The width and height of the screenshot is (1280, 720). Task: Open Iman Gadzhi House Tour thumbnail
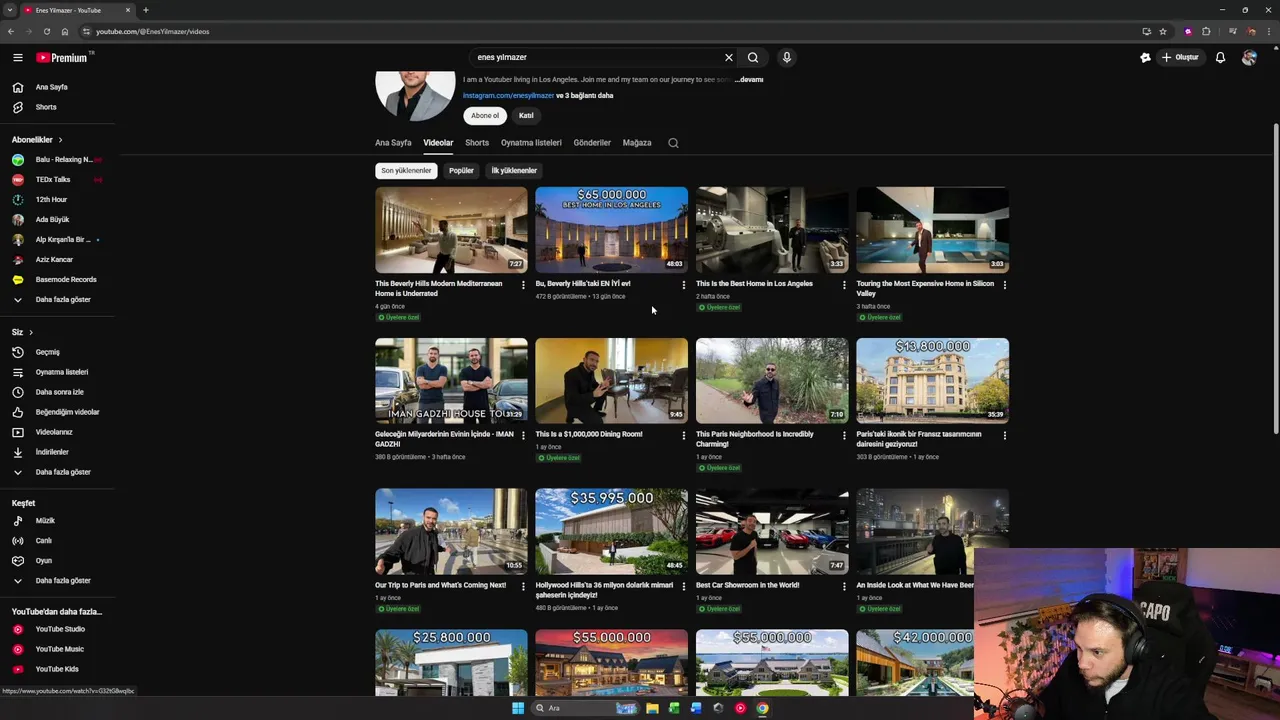click(451, 381)
